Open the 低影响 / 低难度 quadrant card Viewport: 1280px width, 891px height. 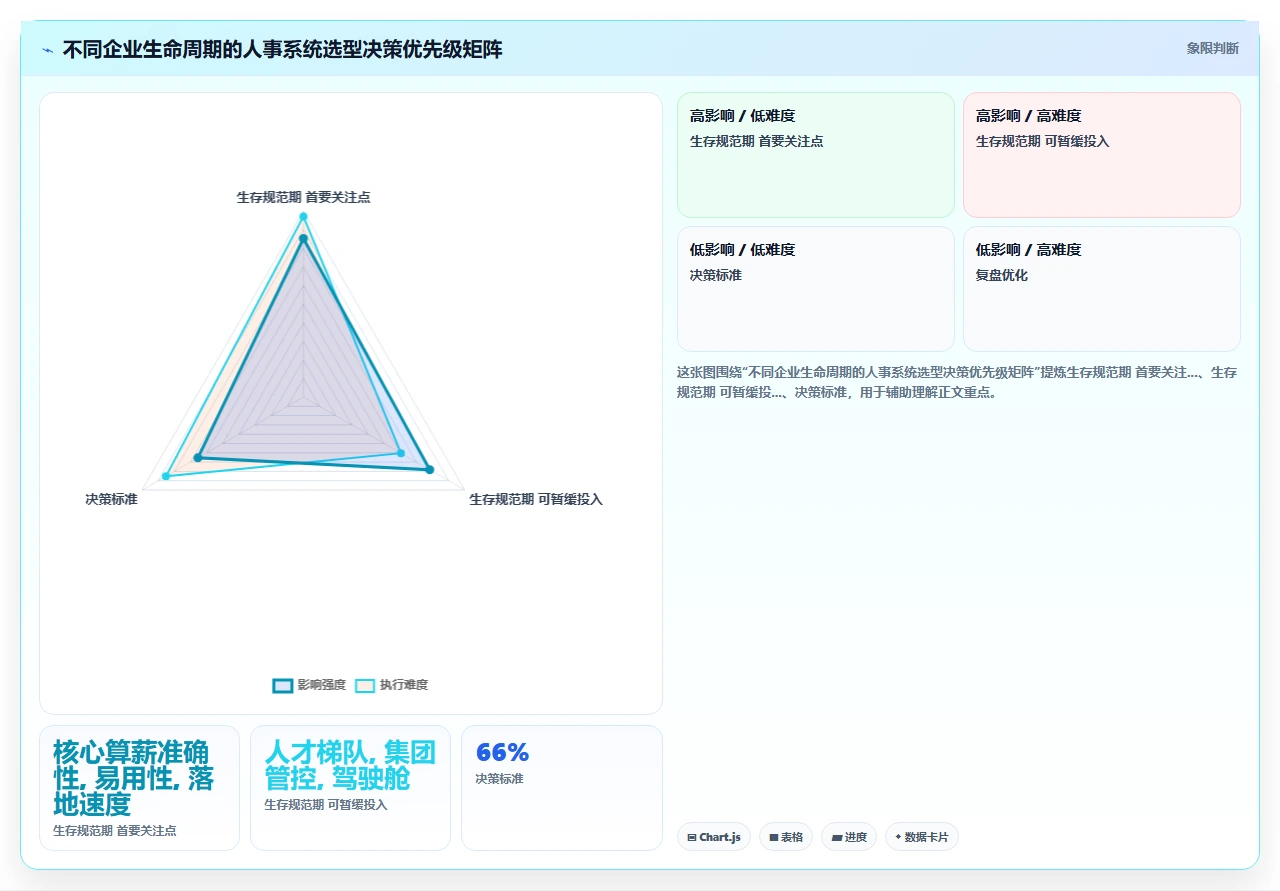816,289
